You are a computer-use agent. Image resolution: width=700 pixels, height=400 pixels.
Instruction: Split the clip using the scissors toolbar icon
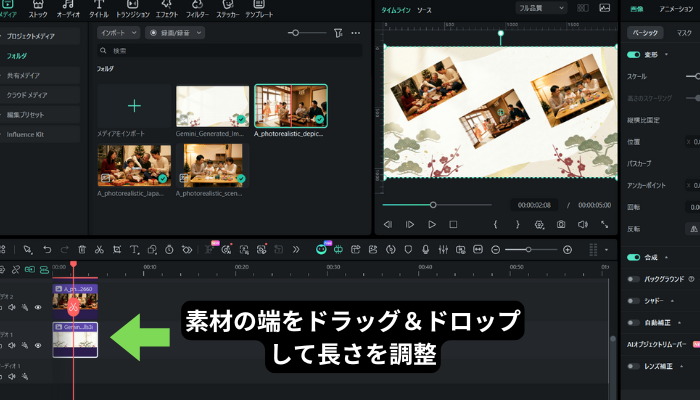99,250
